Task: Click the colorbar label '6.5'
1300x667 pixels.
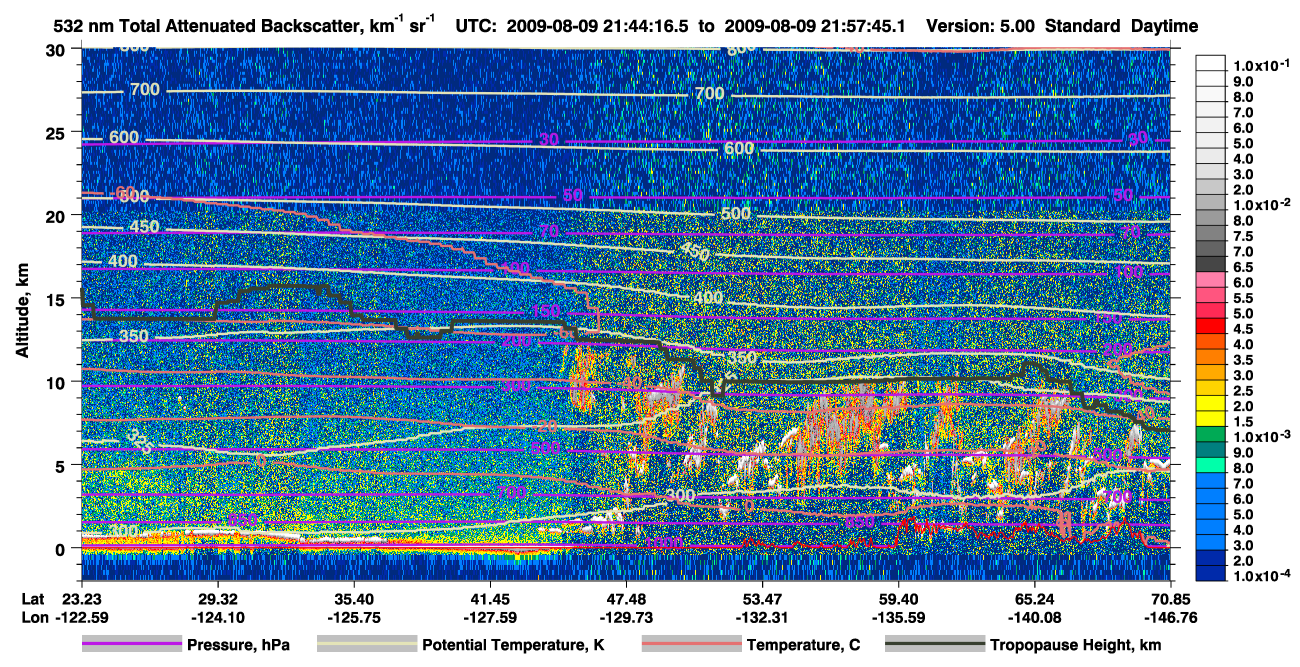Action: point(1243,266)
